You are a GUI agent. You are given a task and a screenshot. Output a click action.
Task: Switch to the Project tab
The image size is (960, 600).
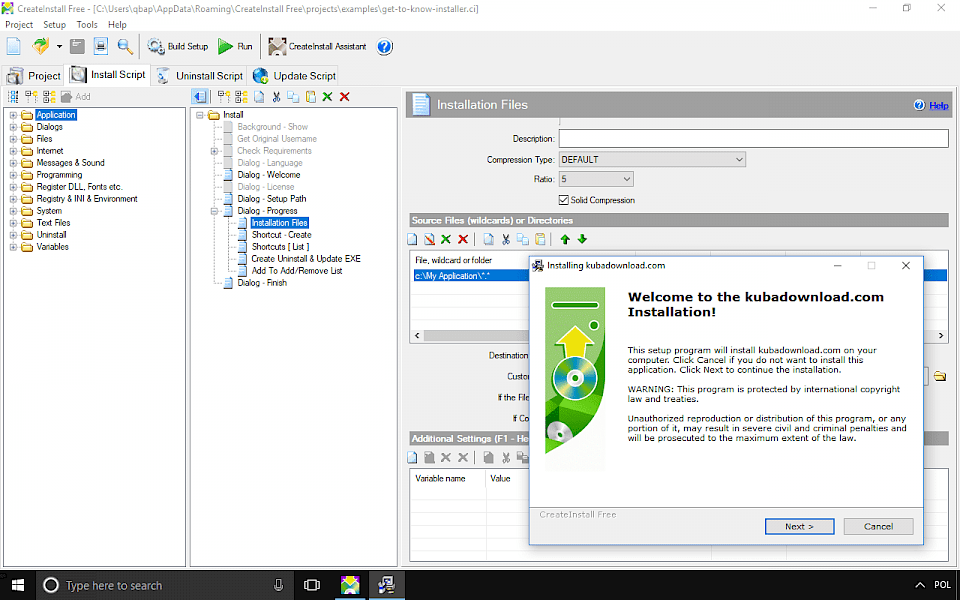[x=34, y=76]
